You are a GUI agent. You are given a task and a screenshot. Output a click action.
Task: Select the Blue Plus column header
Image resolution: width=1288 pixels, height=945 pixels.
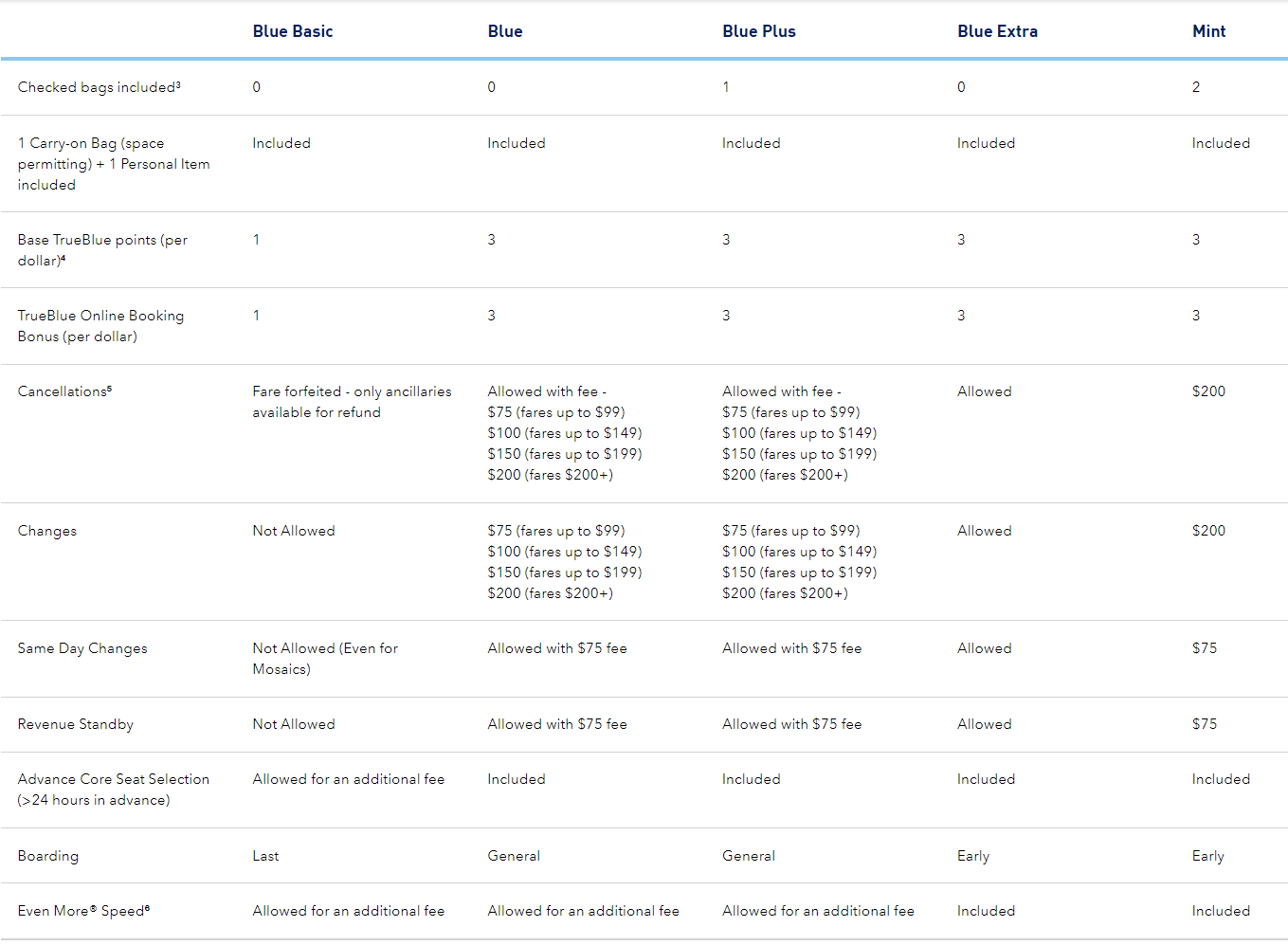tap(759, 31)
